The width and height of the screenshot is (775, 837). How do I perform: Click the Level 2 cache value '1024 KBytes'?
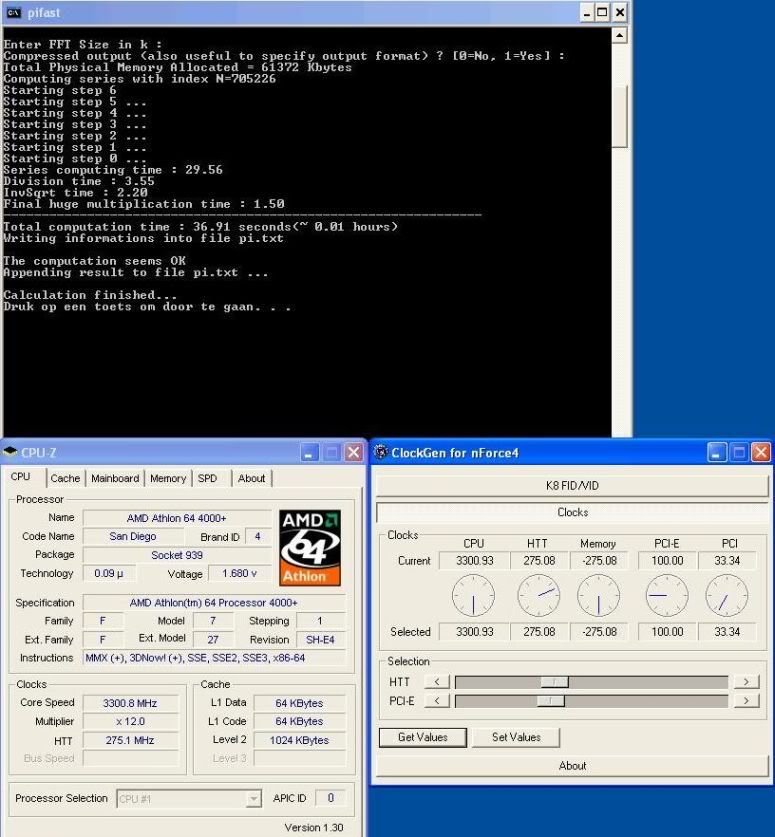point(299,740)
